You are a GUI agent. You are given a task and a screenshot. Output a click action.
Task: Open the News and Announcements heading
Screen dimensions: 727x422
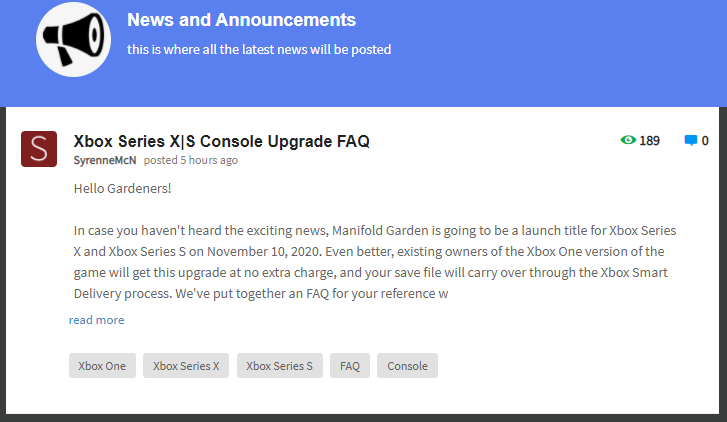point(241,20)
